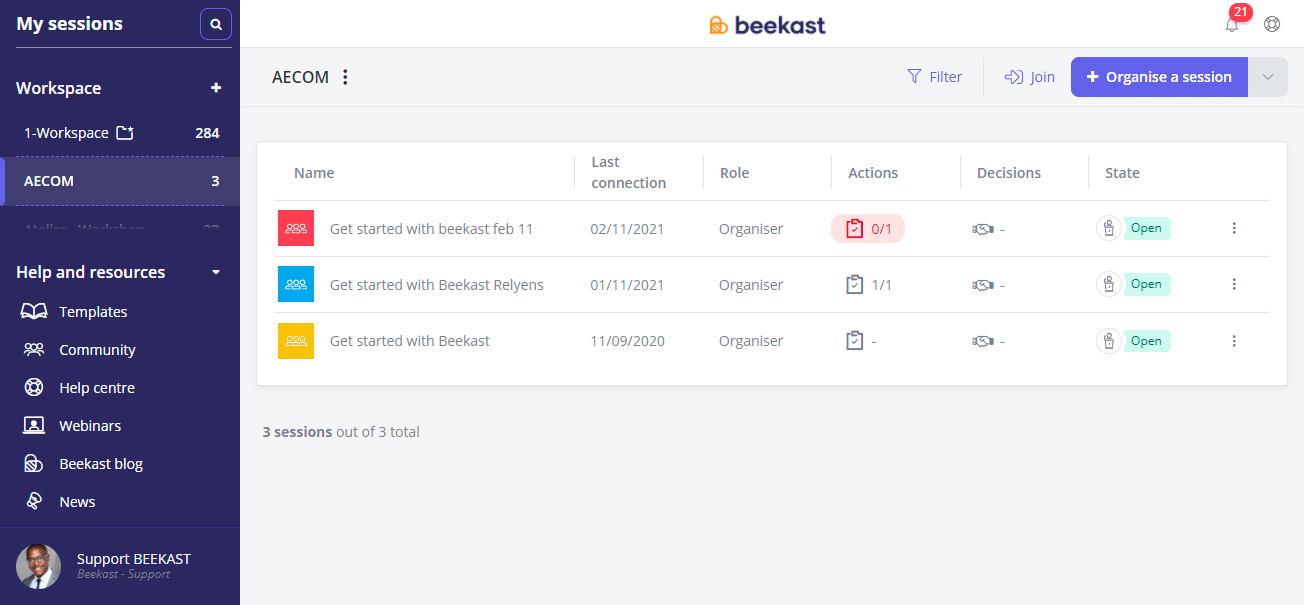Click the blue Beekast Relyens session icon

click(296, 284)
